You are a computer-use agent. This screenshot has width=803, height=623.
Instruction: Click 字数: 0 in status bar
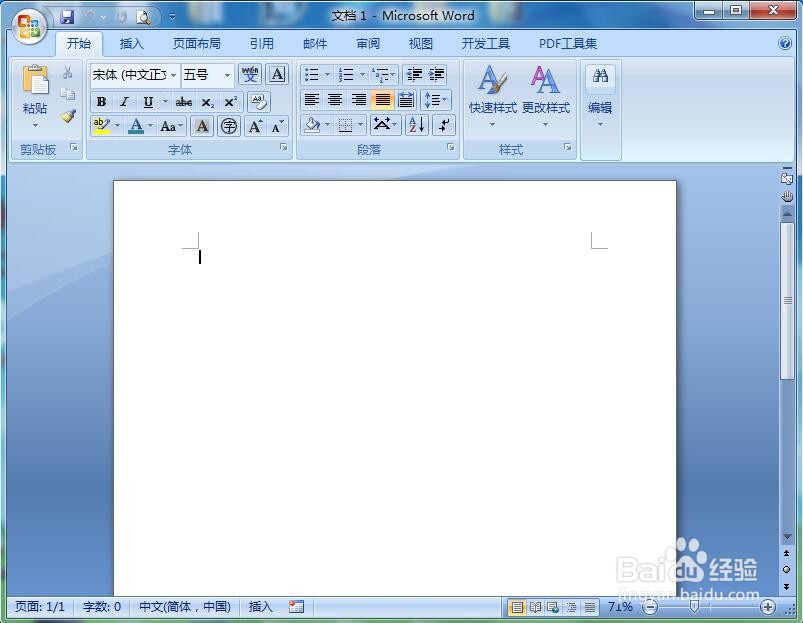pos(101,607)
